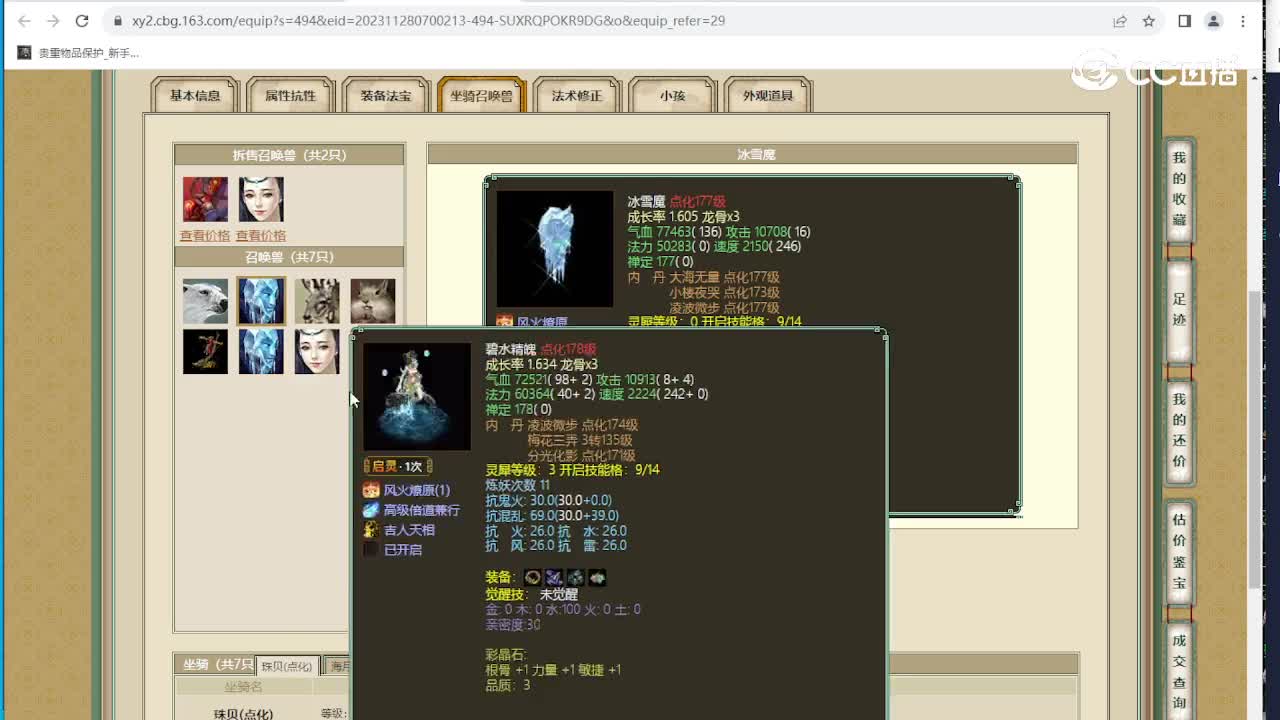Open 估价鉴宝 in the right sidebar
1280x720 pixels.
(1180, 551)
